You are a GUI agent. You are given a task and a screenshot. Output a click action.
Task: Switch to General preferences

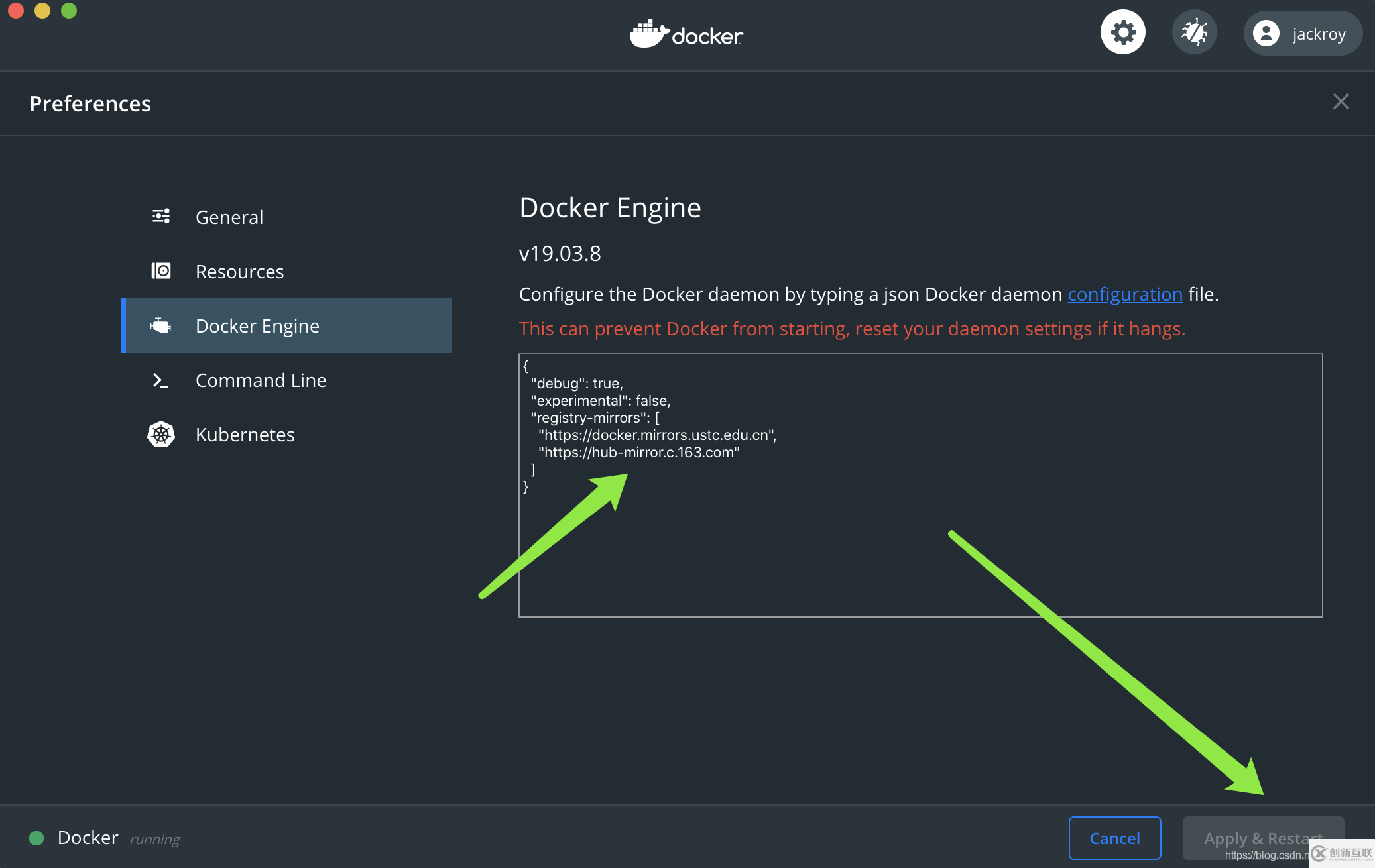[x=229, y=217]
